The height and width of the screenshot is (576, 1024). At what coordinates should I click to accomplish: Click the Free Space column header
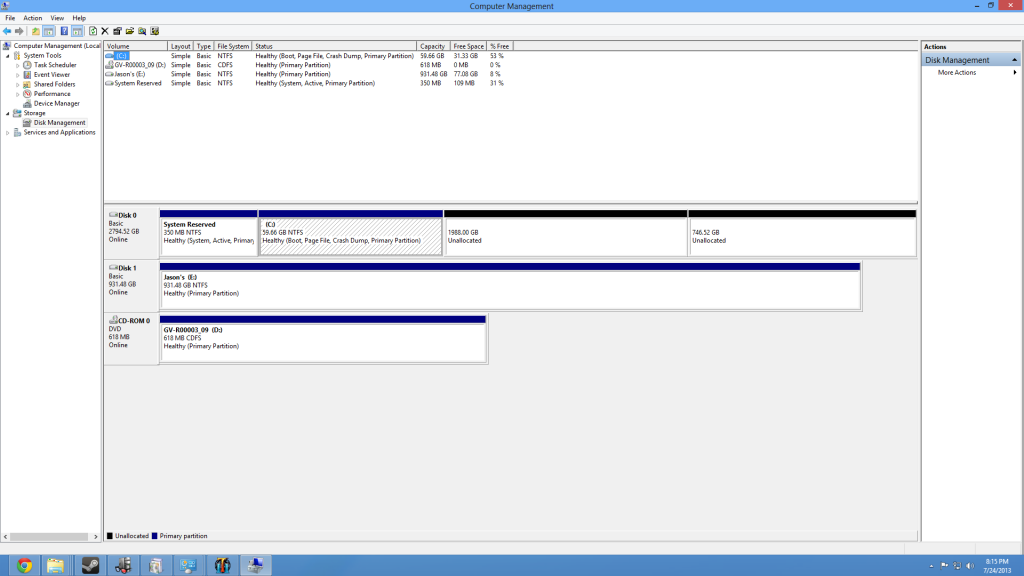[x=467, y=46]
